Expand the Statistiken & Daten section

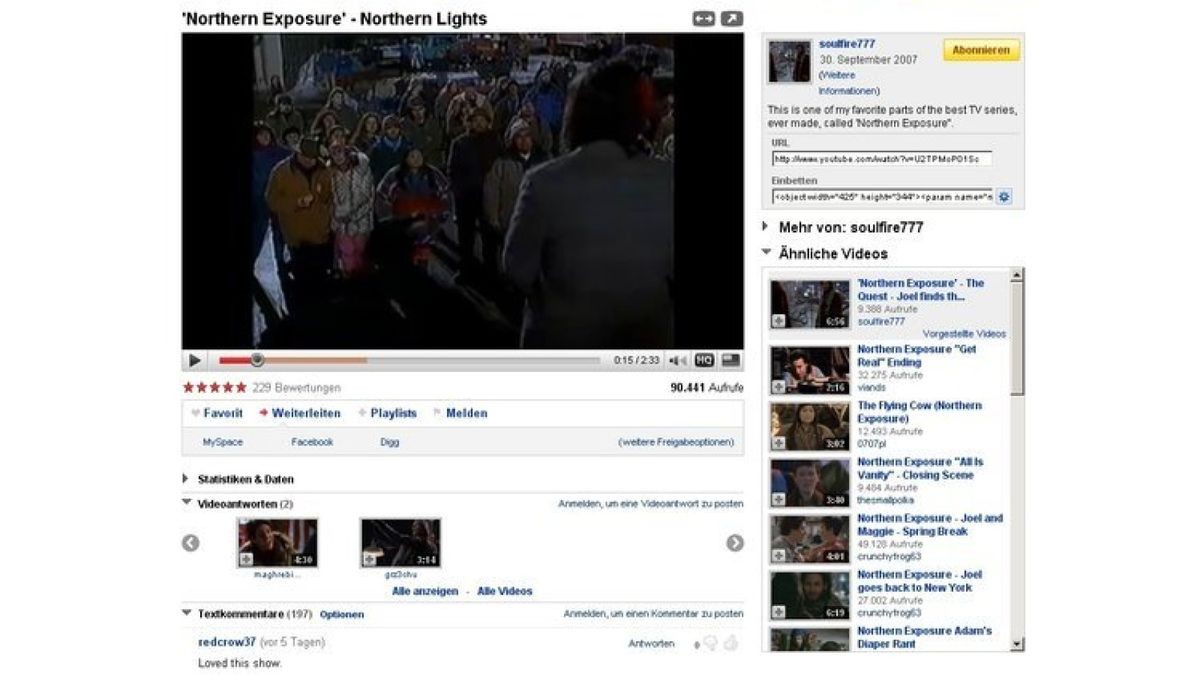pyautogui.click(x=186, y=479)
